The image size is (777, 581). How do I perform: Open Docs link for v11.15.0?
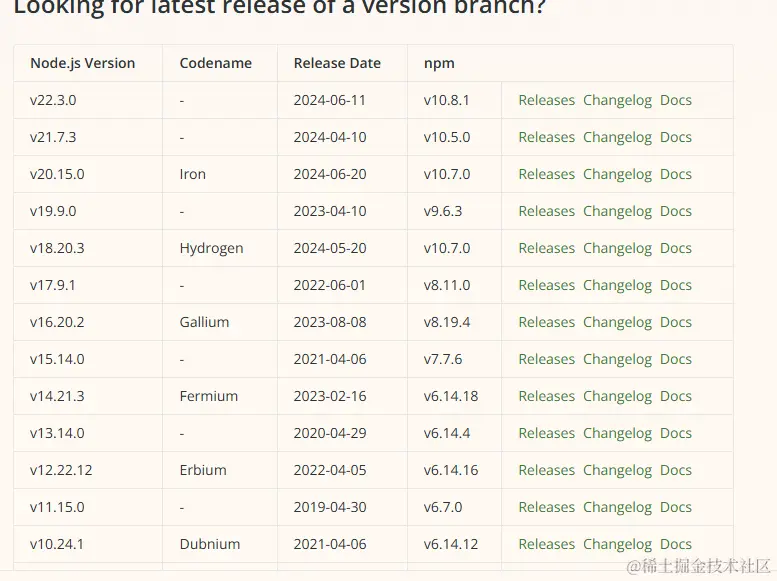[x=676, y=508]
